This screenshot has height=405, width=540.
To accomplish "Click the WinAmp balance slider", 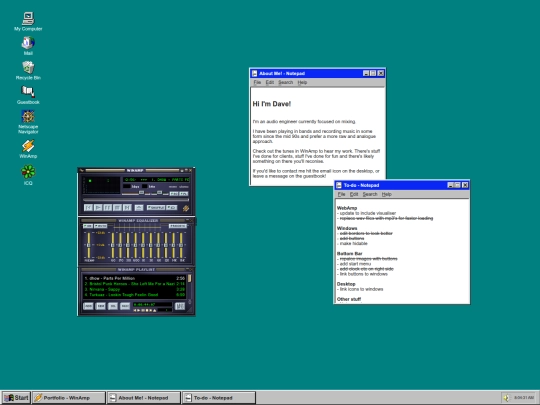I will (x=159, y=193).
